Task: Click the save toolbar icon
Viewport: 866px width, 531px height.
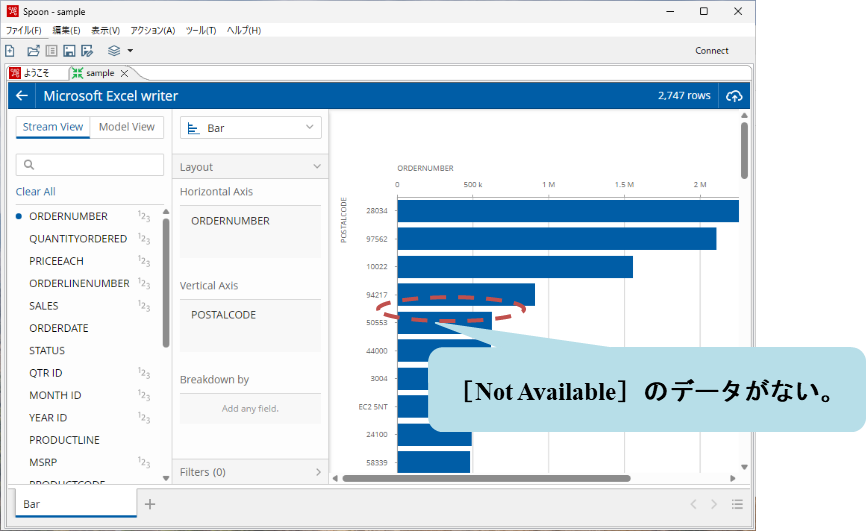Action: (x=69, y=51)
